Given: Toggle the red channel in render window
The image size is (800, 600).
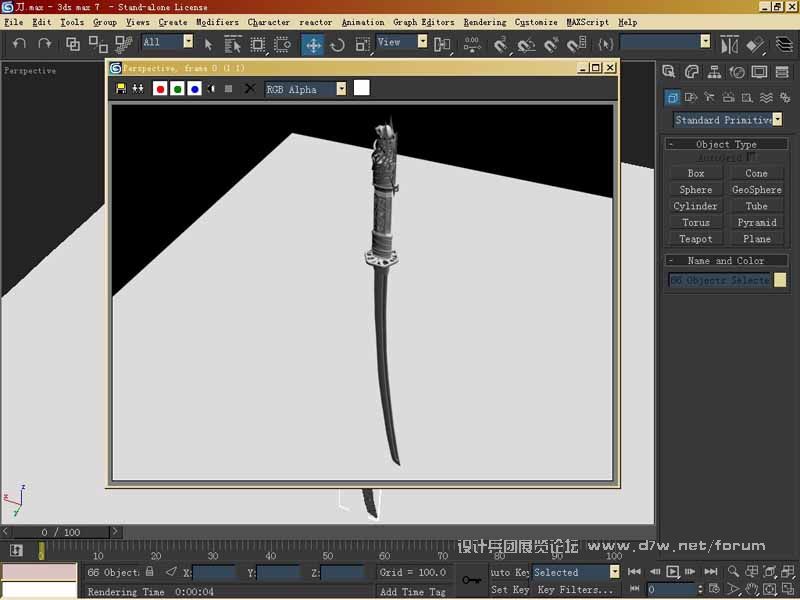Looking at the screenshot, I should 160,89.
